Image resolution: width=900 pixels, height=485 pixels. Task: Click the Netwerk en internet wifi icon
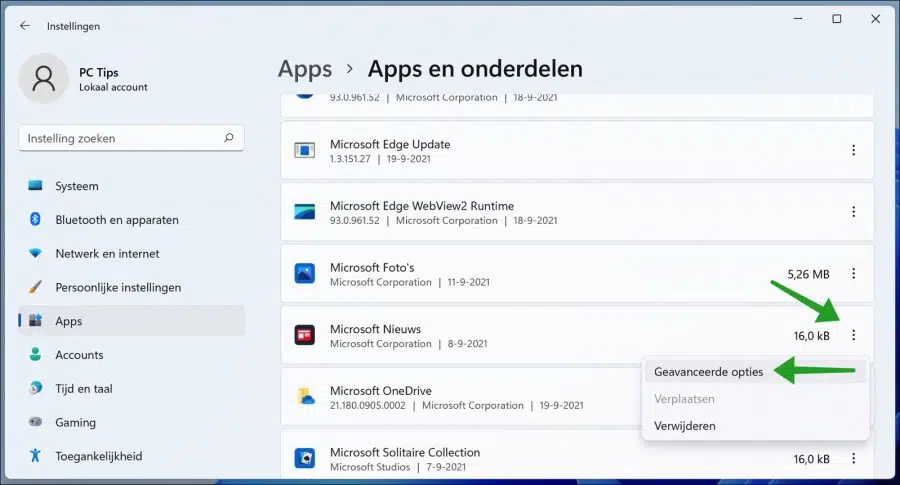coord(36,253)
